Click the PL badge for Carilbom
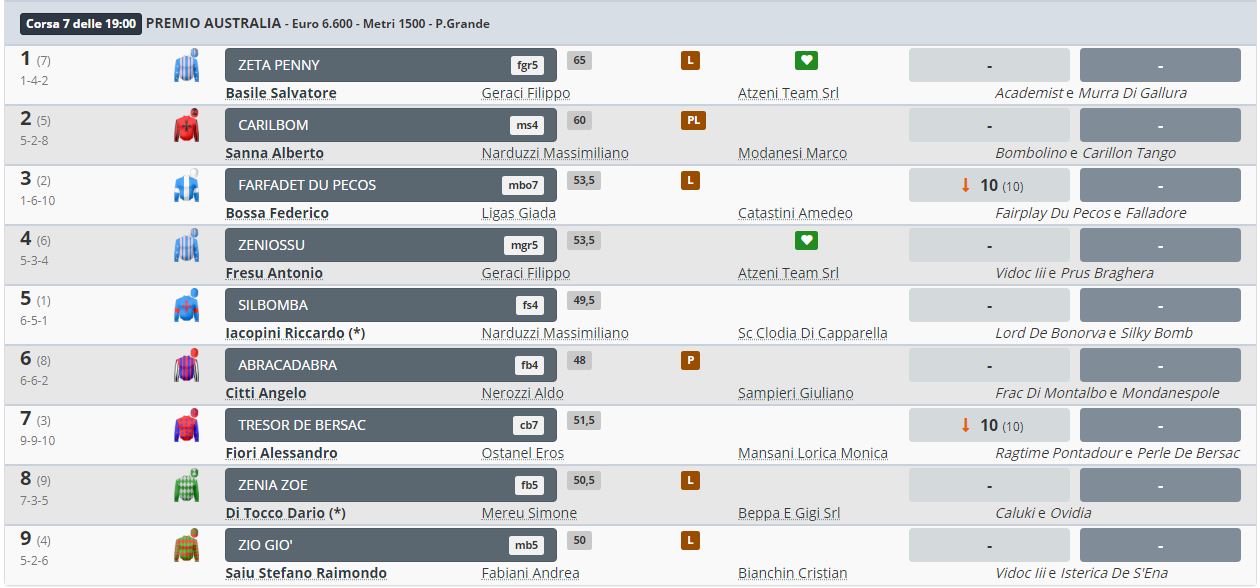The height and width of the screenshot is (588, 1260). 694,121
